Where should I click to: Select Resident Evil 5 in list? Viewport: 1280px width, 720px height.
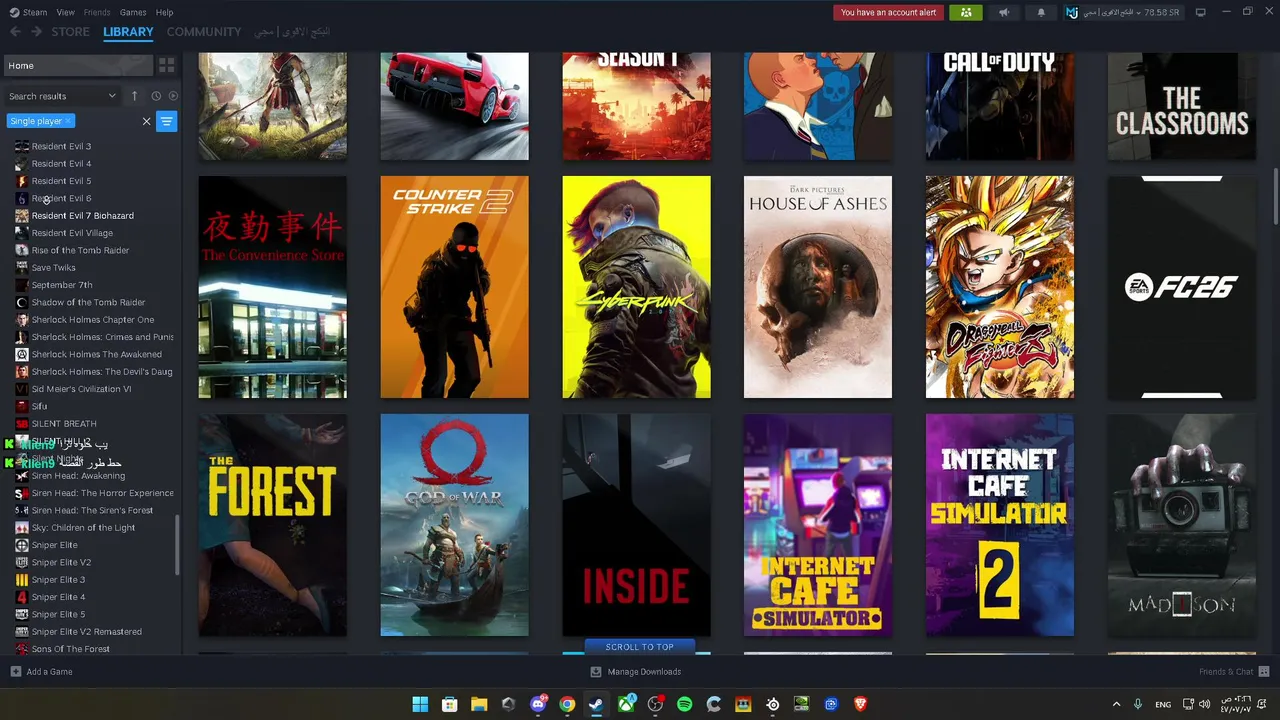tap(61, 181)
